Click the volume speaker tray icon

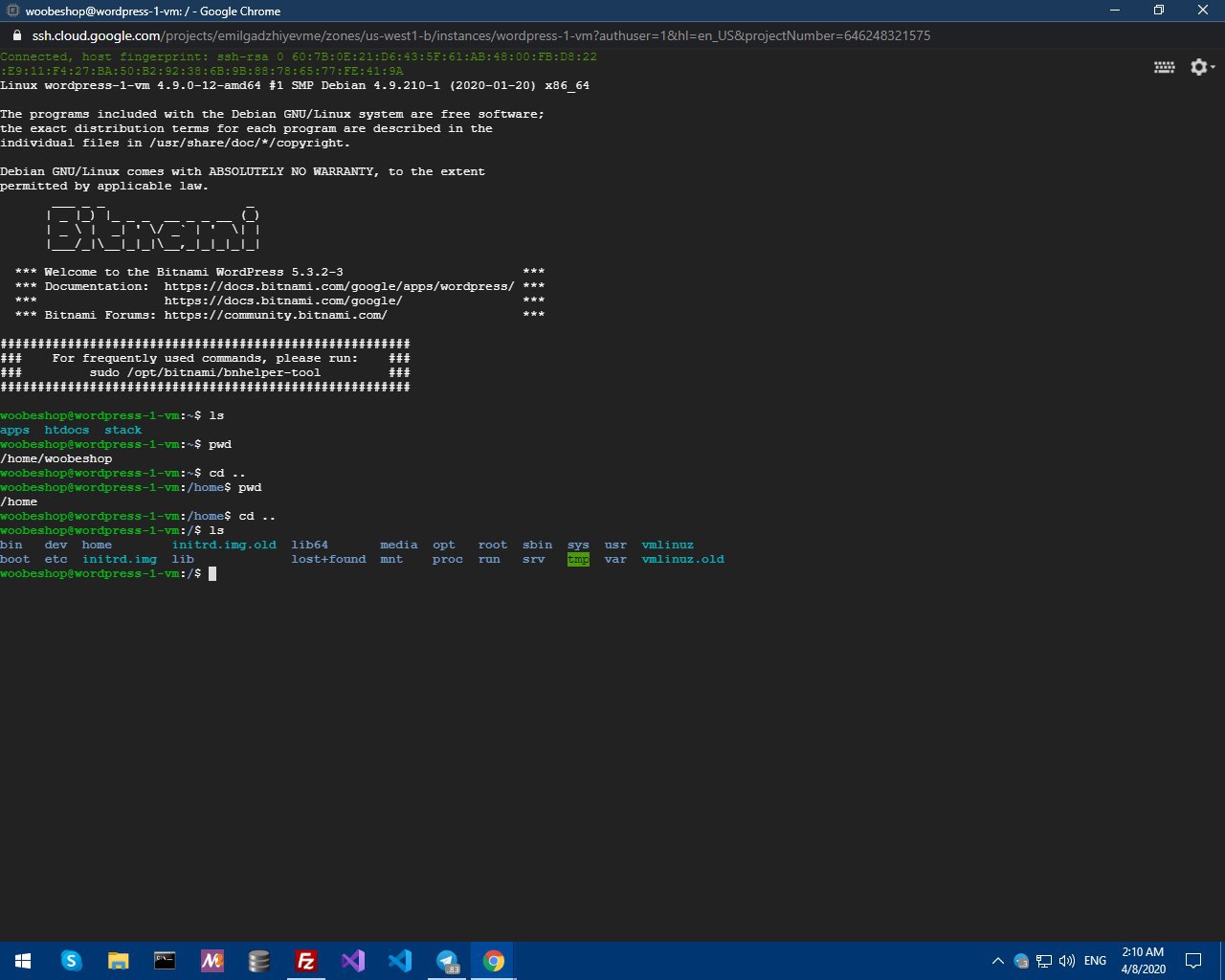[1067, 961]
